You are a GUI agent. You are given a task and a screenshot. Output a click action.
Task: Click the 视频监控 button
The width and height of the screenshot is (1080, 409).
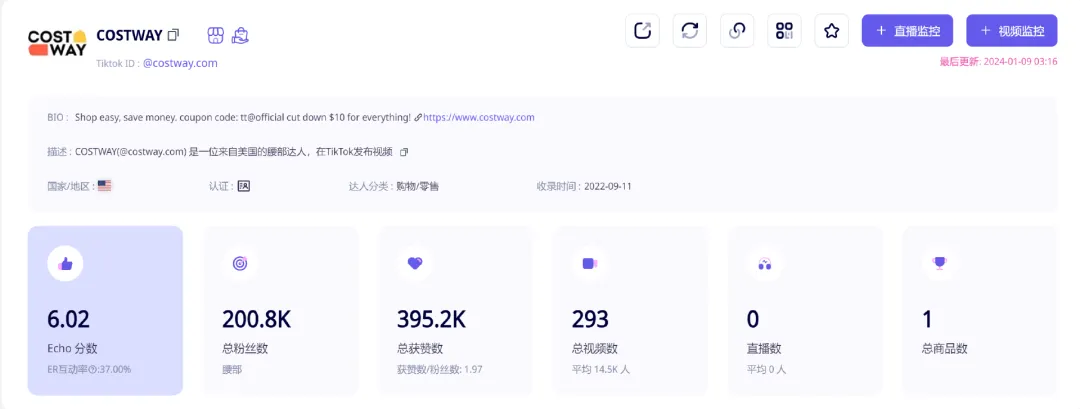click(x=1012, y=31)
